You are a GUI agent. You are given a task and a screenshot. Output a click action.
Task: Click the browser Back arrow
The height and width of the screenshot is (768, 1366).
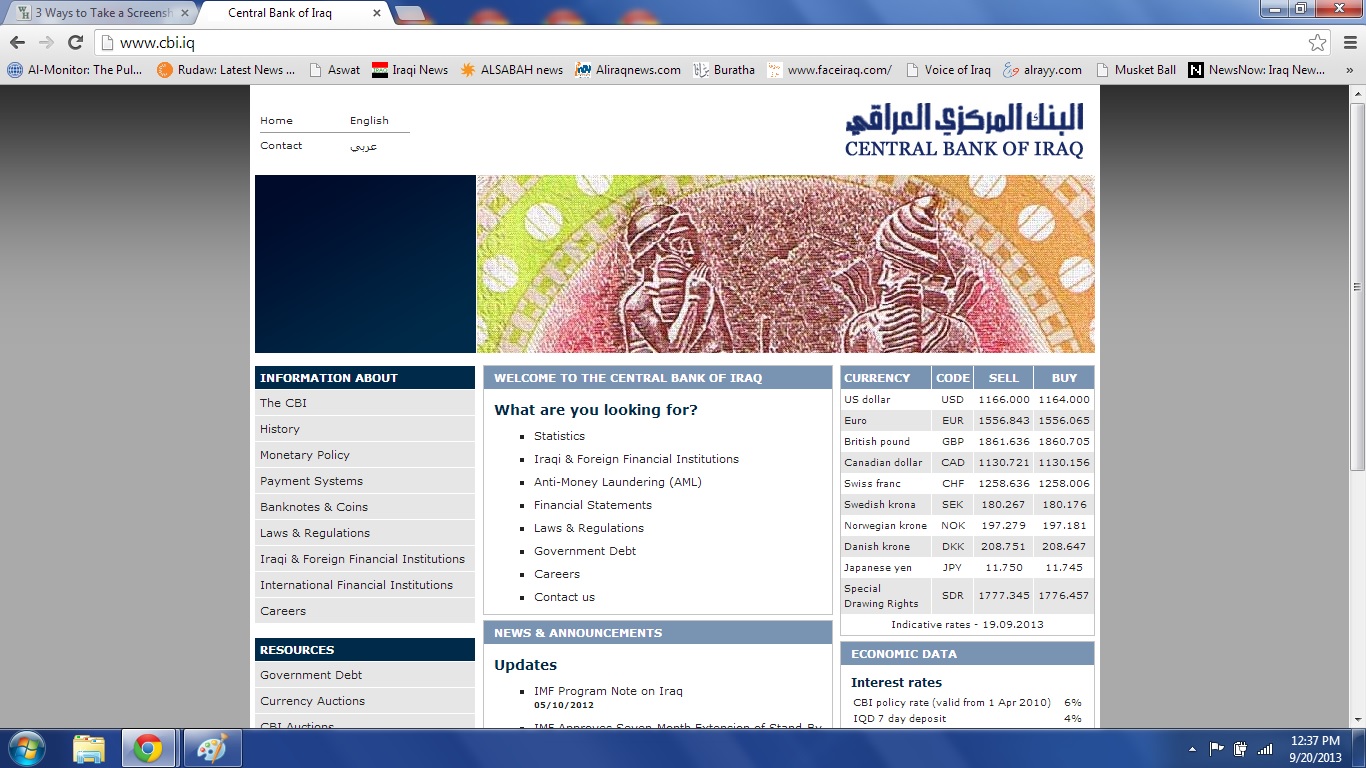tap(17, 43)
